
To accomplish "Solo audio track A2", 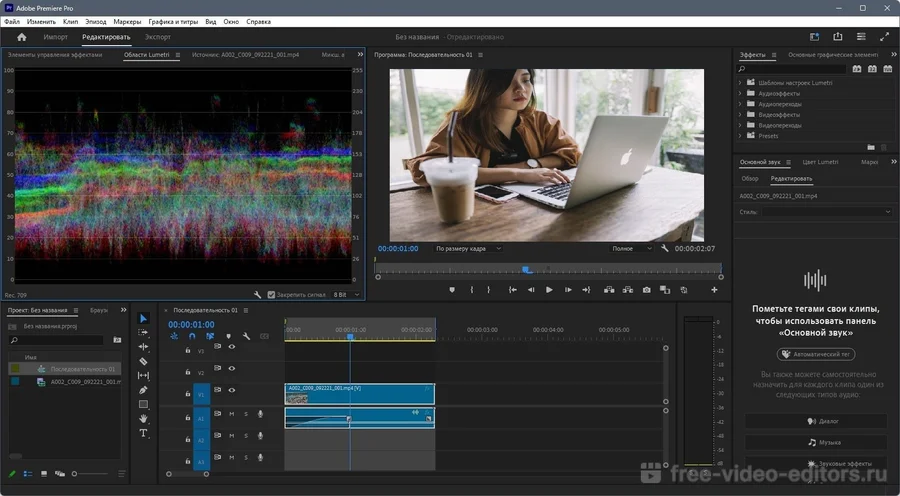I will tap(246, 436).
